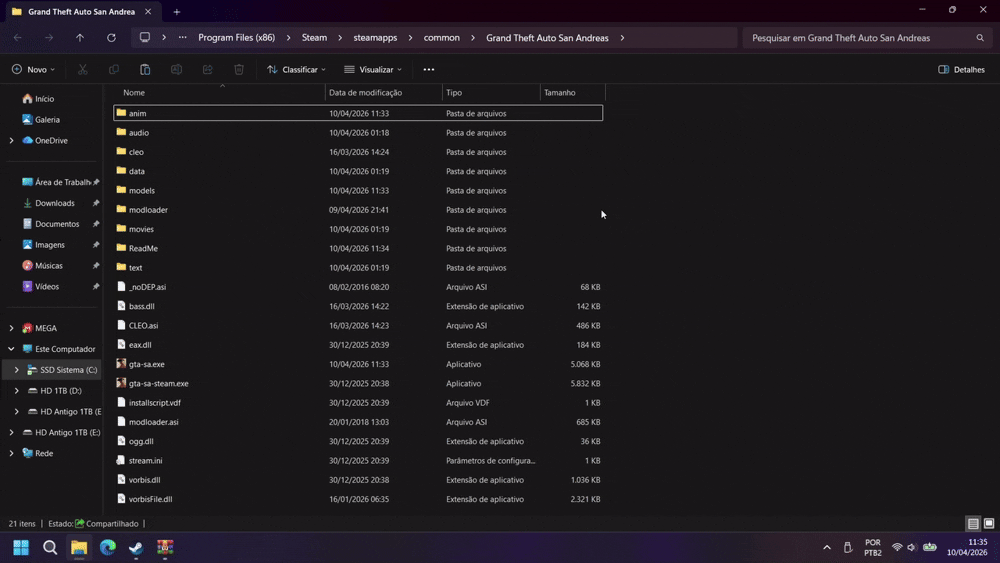Image resolution: width=1000 pixels, height=563 pixels.
Task: Go back to previous folder
Action: pos(17,38)
